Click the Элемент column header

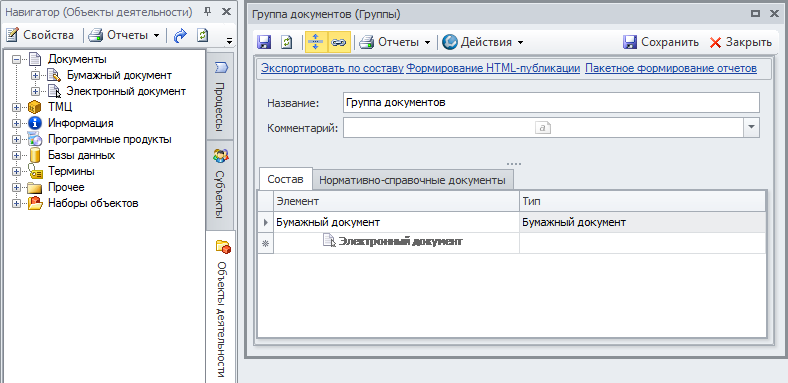[x=397, y=201]
